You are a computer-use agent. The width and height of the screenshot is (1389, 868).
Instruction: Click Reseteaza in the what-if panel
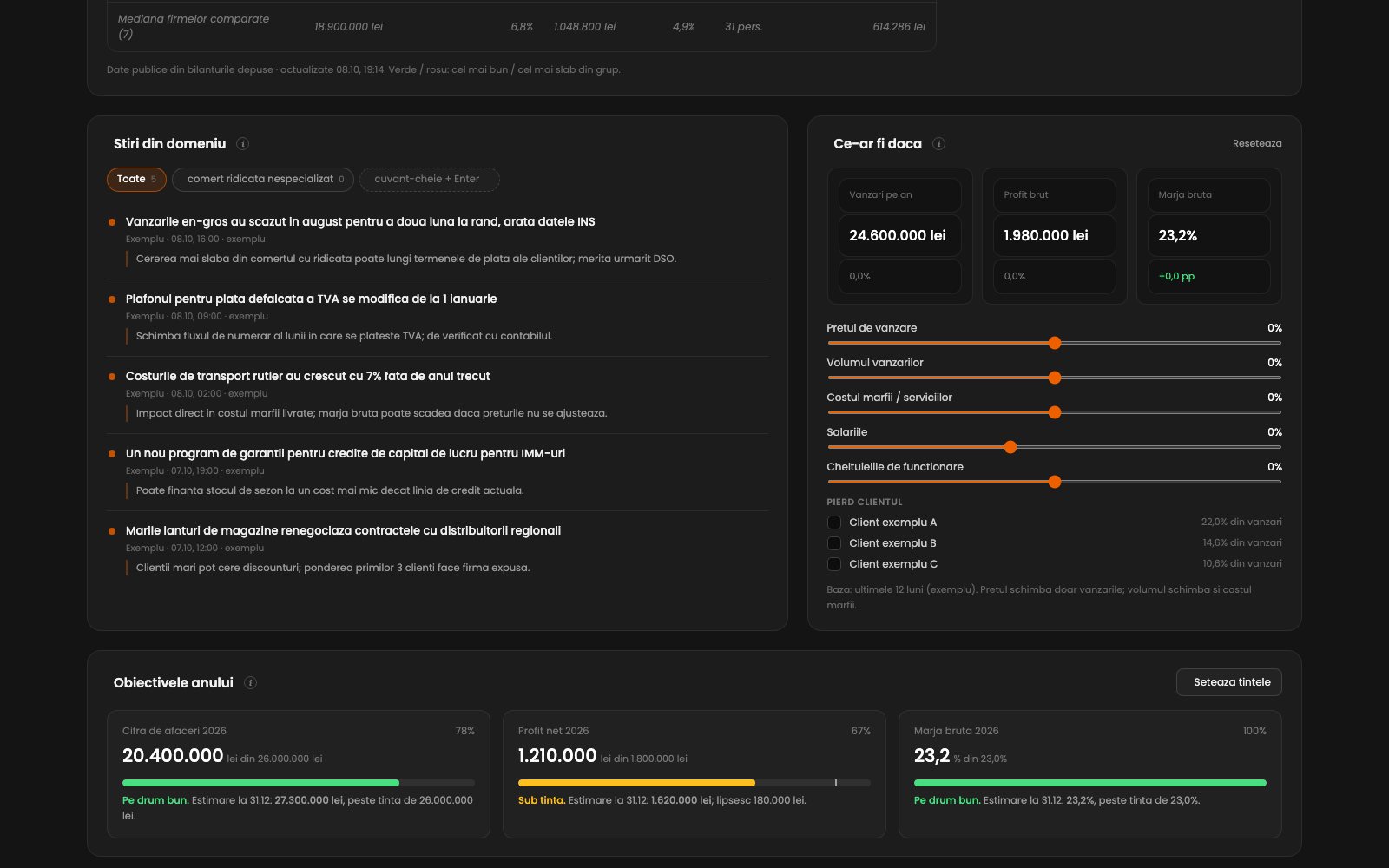pos(1257,144)
